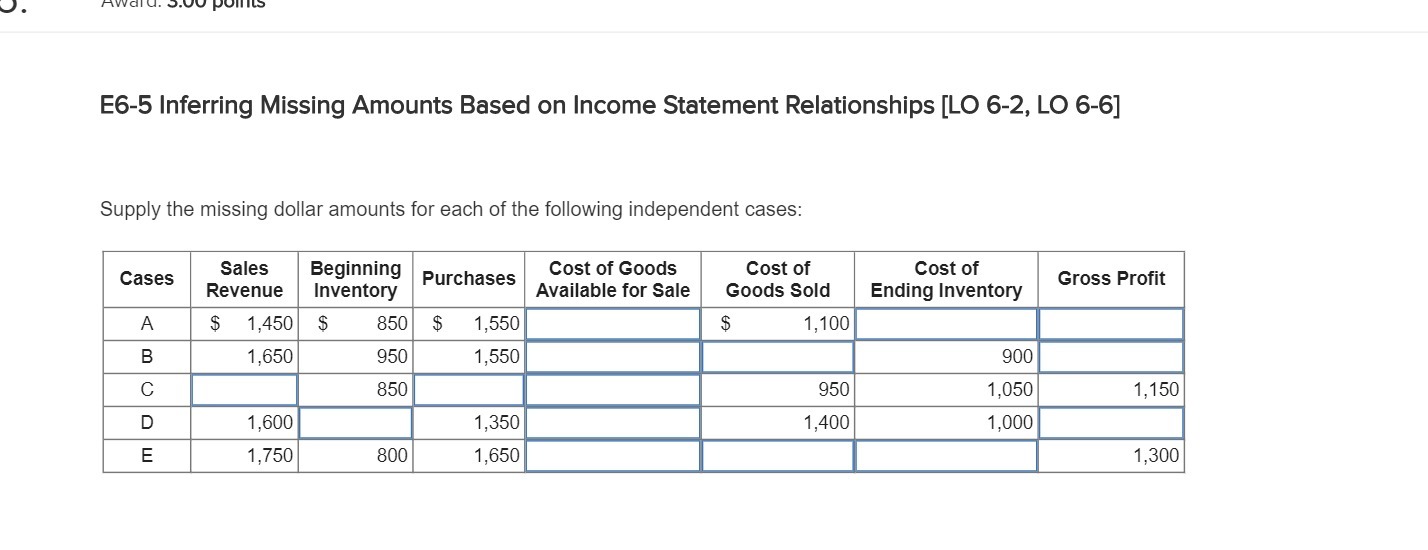
Task: Click Case E beginning inventory value 800
Action: click(x=392, y=456)
